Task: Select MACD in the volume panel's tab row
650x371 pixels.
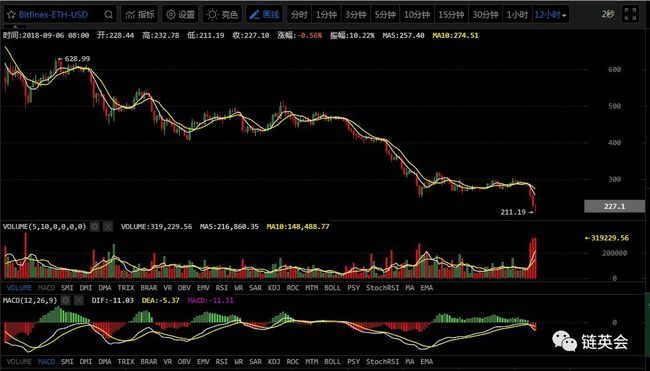Action: (46, 287)
